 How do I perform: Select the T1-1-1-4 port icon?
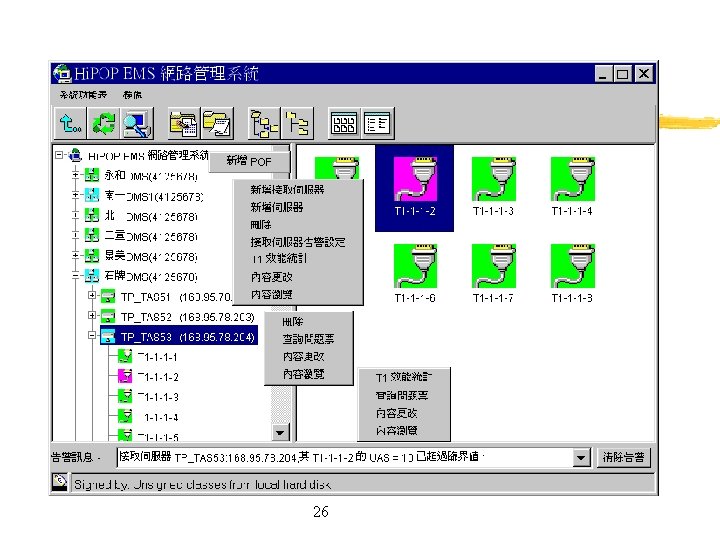pos(573,179)
